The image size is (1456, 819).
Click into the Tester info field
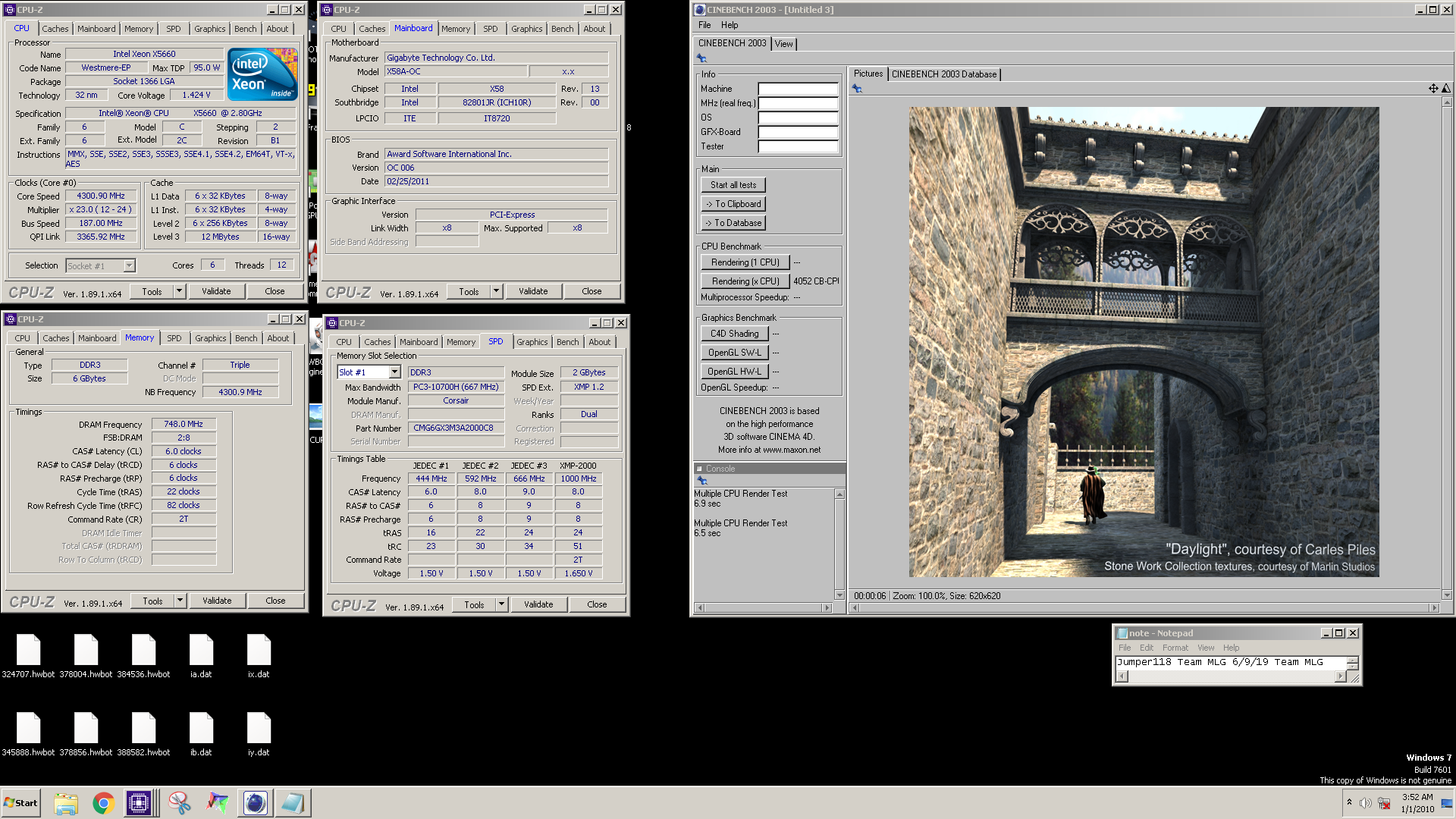tap(798, 146)
